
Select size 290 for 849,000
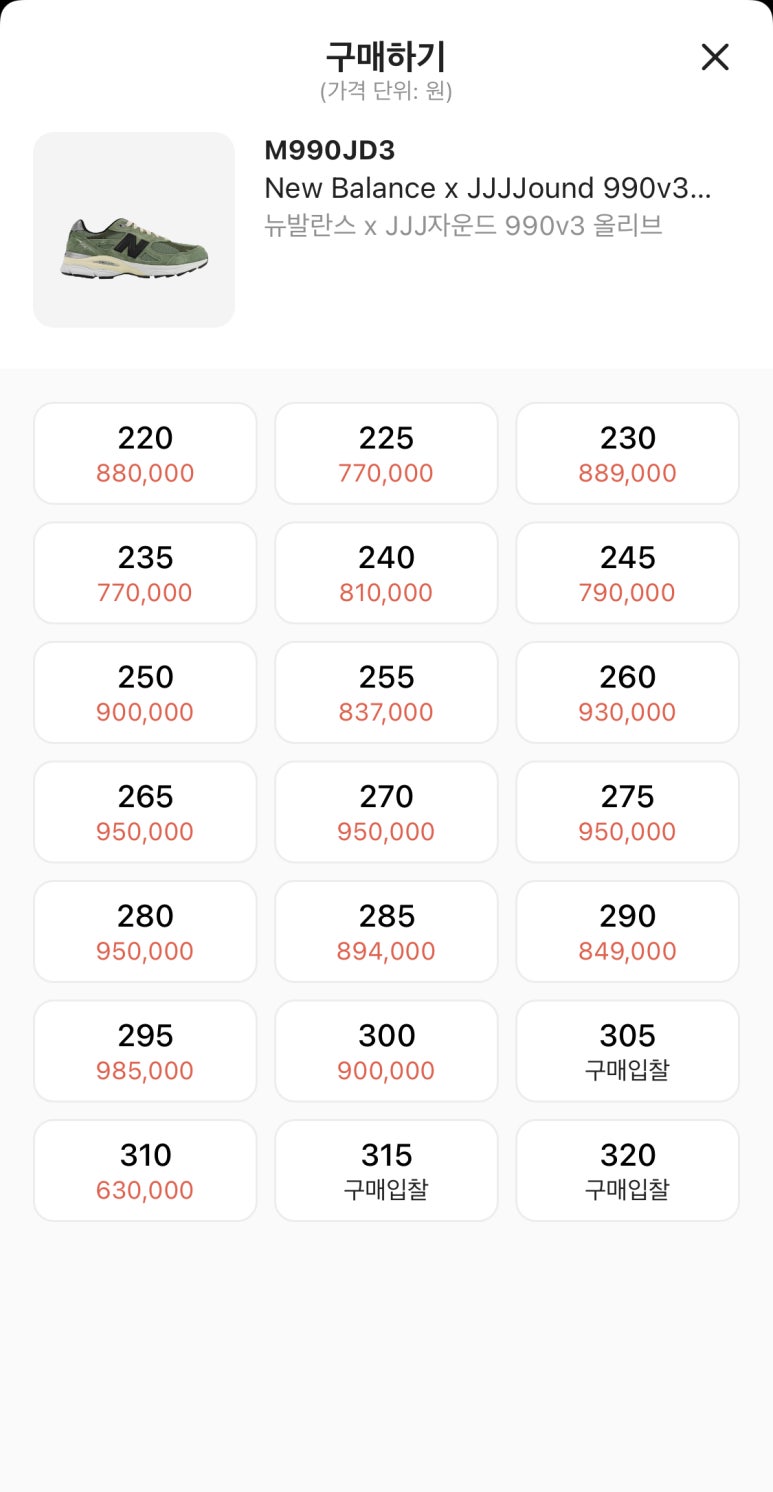tap(627, 931)
